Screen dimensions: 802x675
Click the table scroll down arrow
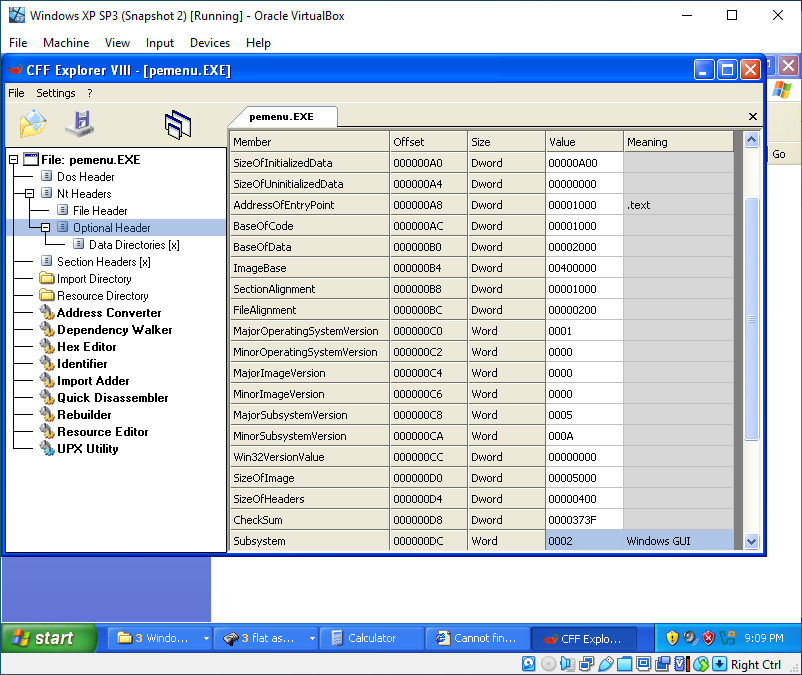[x=751, y=541]
